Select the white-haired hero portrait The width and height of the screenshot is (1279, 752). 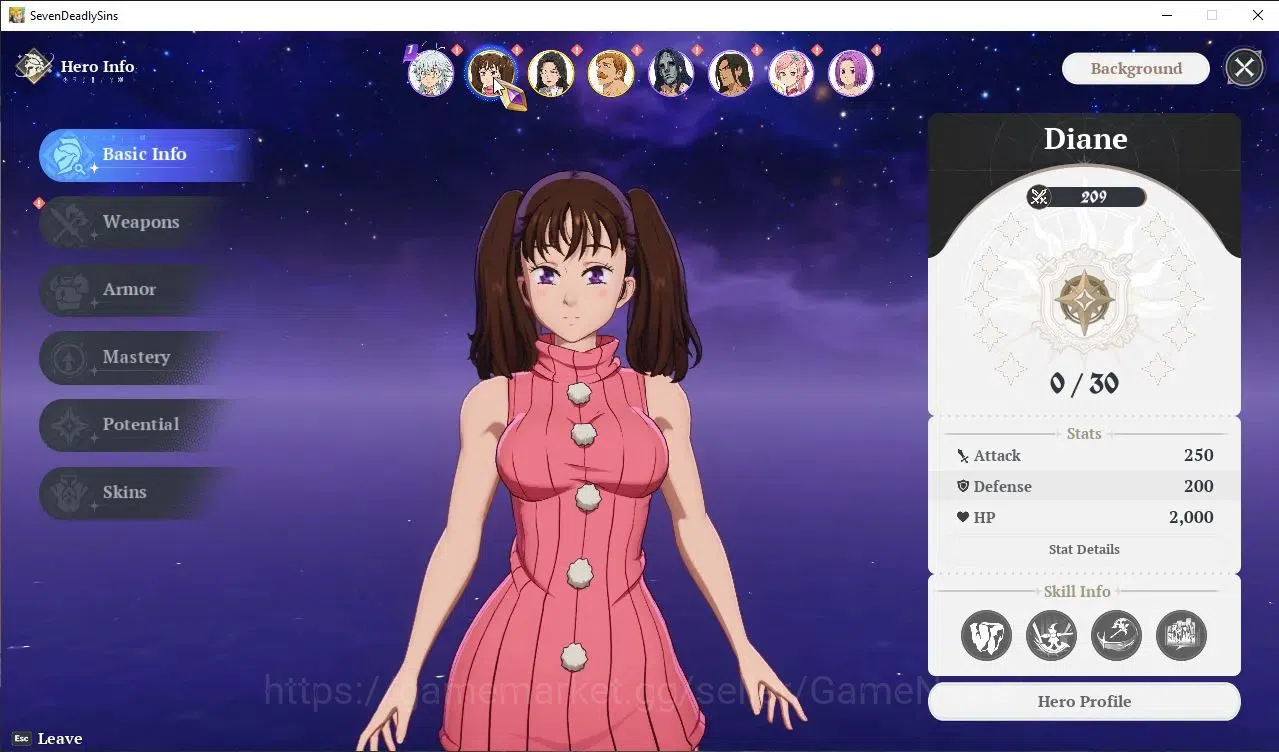click(x=431, y=73)
